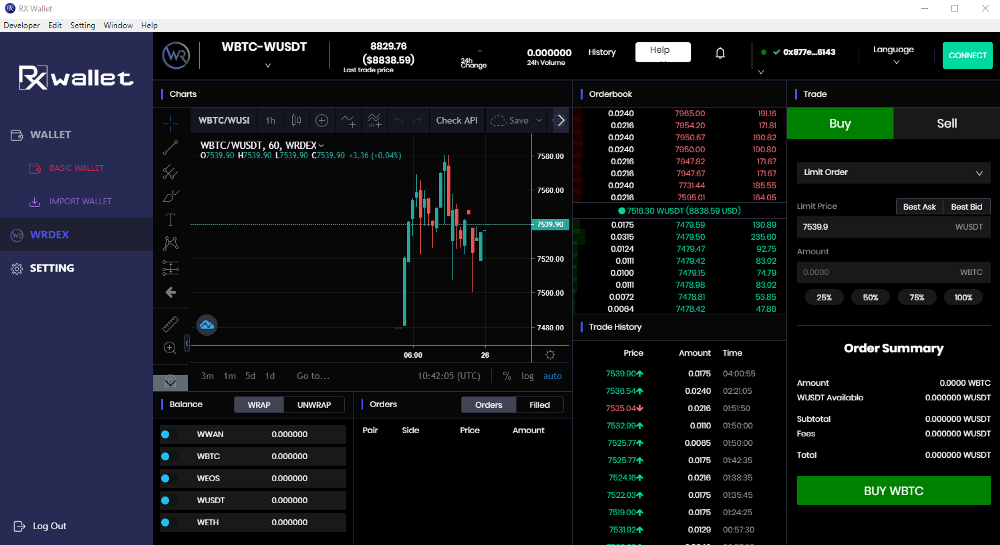Toggle the WEOS balance switch

point(168,478)
